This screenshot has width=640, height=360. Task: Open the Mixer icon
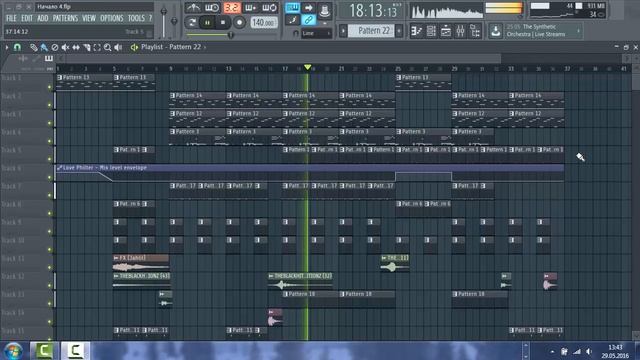coord(460,31)
